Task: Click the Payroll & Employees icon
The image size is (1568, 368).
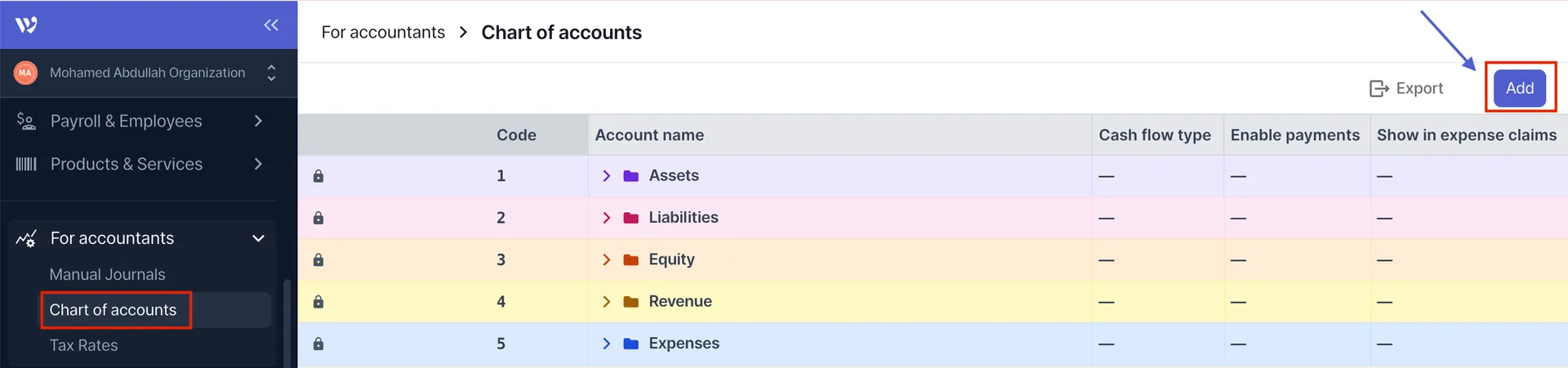Action: coord(26,122)
